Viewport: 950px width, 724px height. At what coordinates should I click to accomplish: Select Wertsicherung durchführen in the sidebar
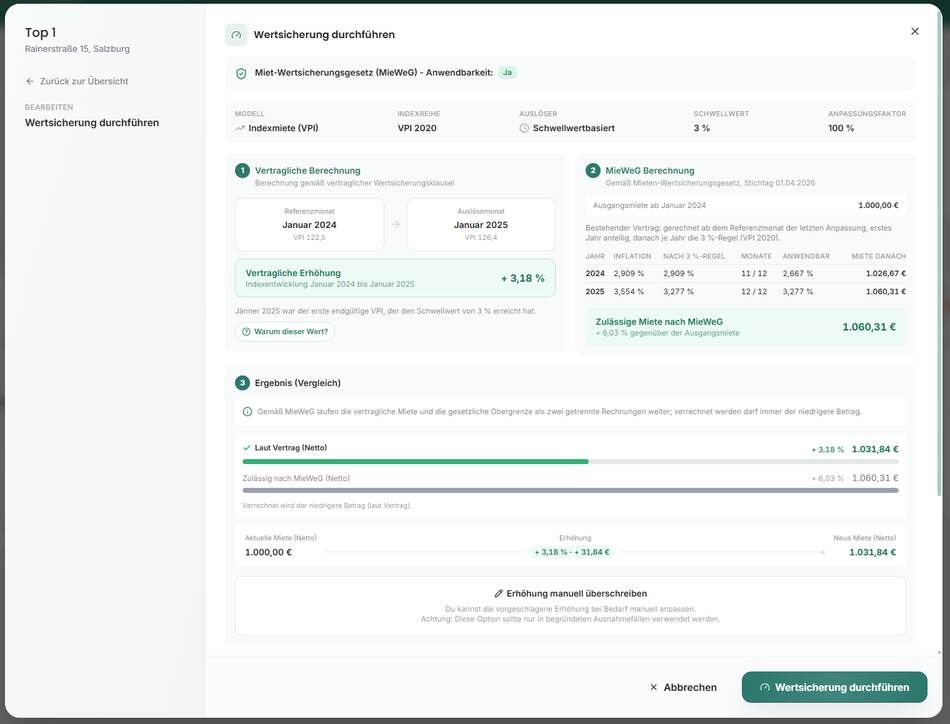pyautogui.click(x=92, y=123)
